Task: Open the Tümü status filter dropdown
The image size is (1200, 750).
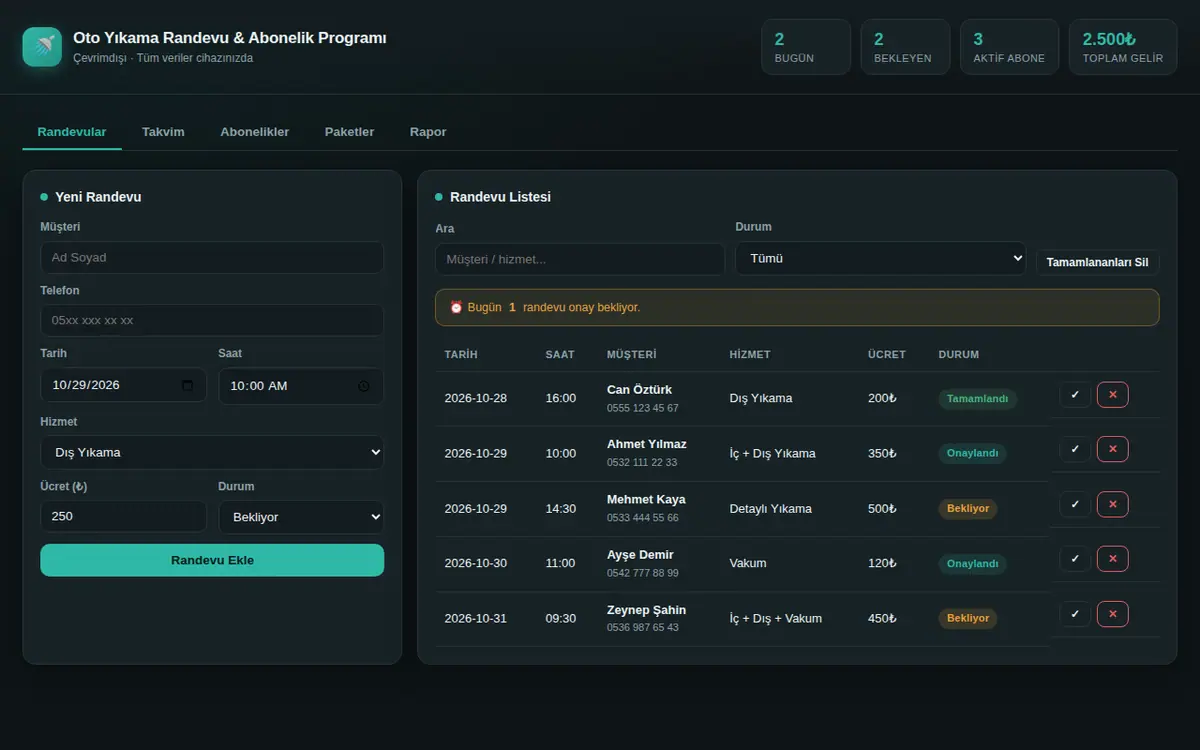Action: (881, 258)
